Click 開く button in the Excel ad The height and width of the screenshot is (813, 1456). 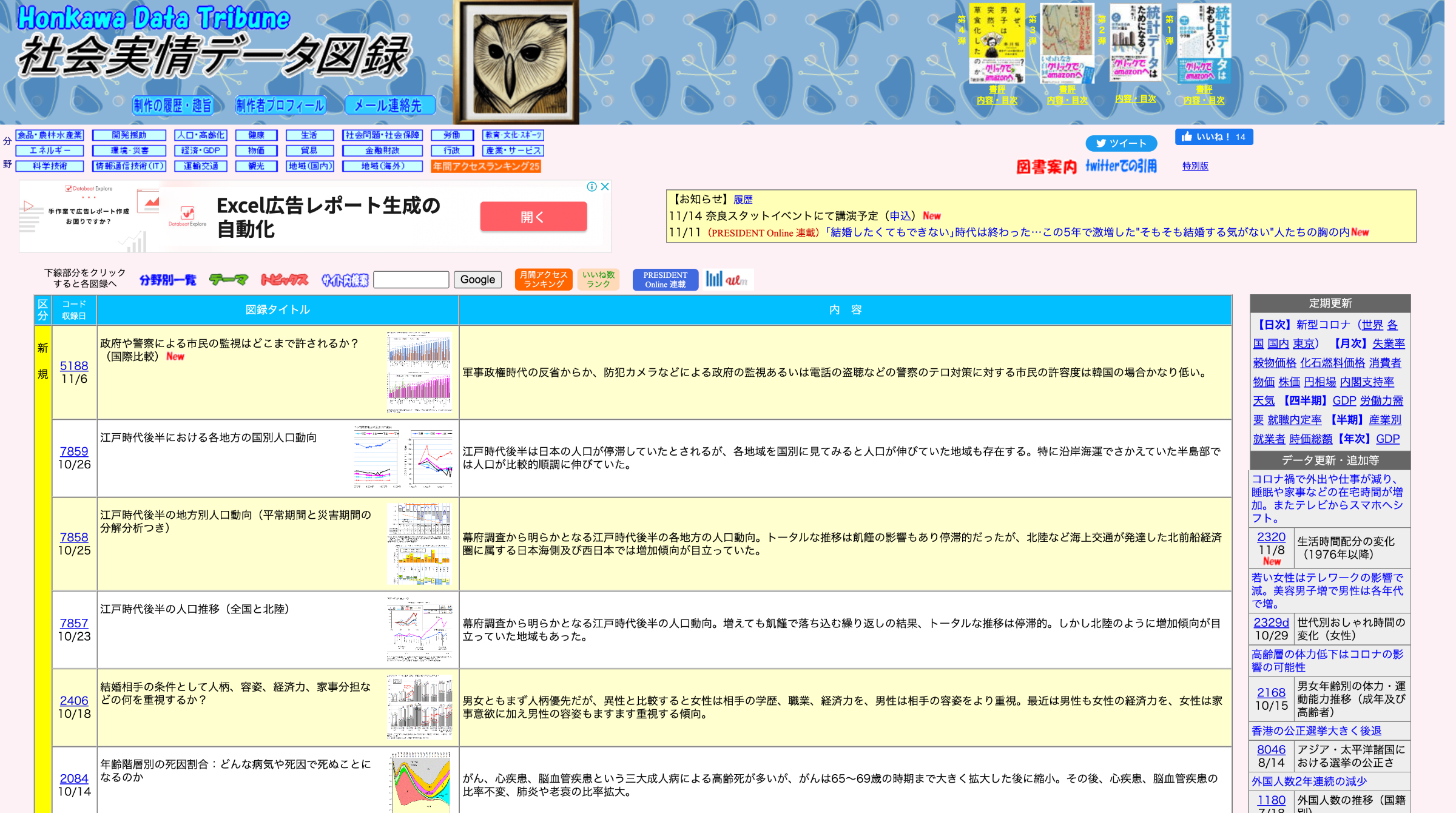tap(533, 217)
